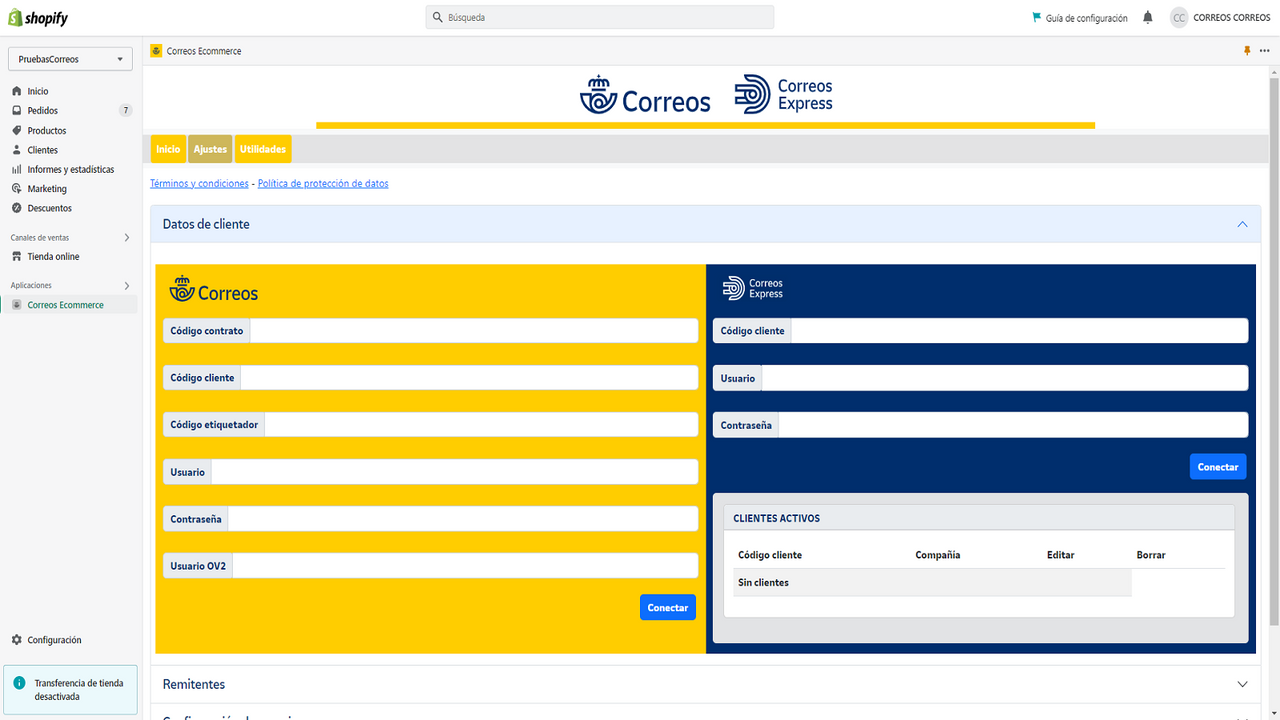Click the Correos Ecommerce app icon in header
The image size is (1280, 720).
click(156, 51)
